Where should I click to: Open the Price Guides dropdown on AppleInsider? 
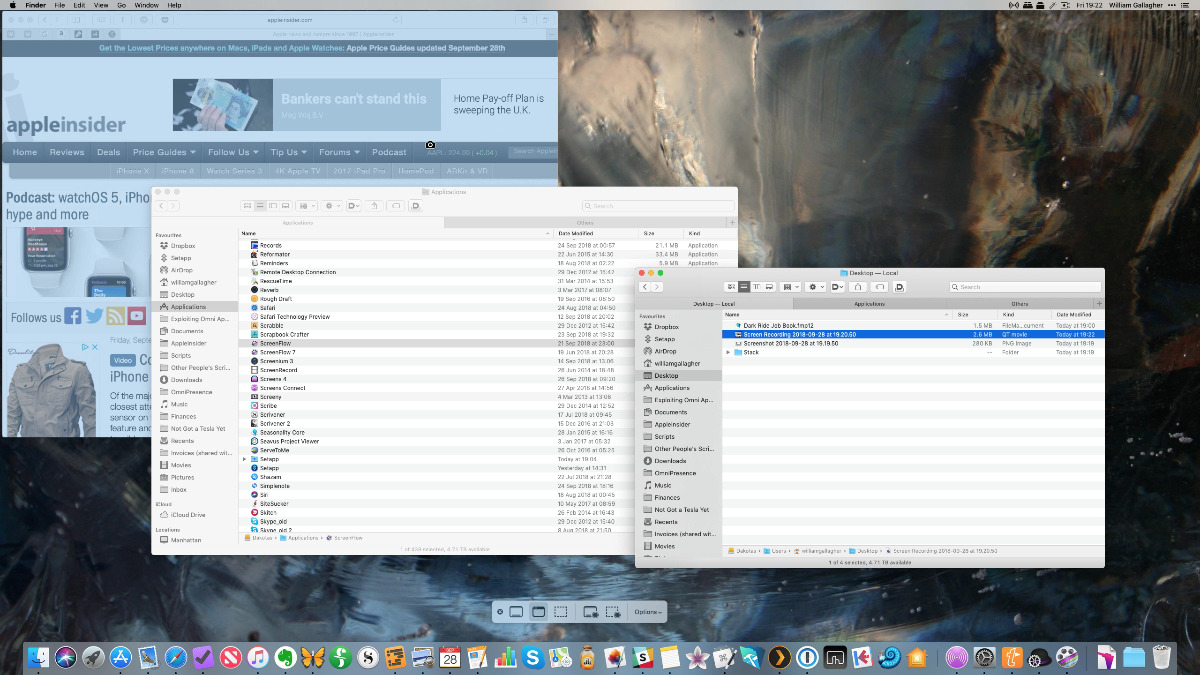pos(164,152)
